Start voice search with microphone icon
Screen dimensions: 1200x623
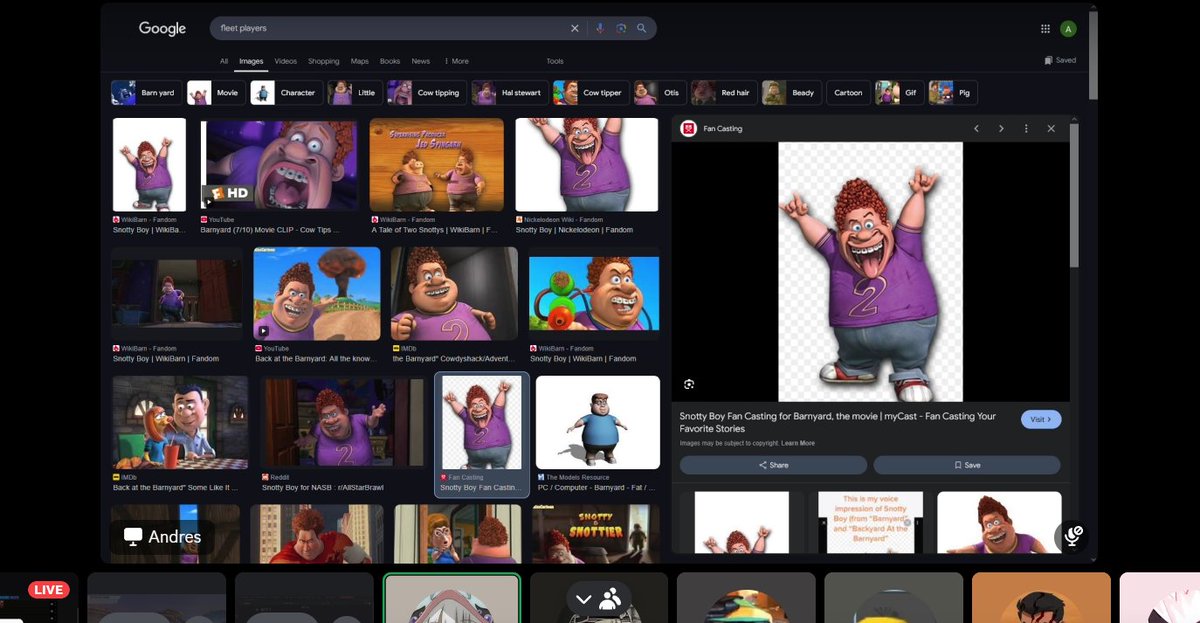pyautogui.click(x=600, y=28)
